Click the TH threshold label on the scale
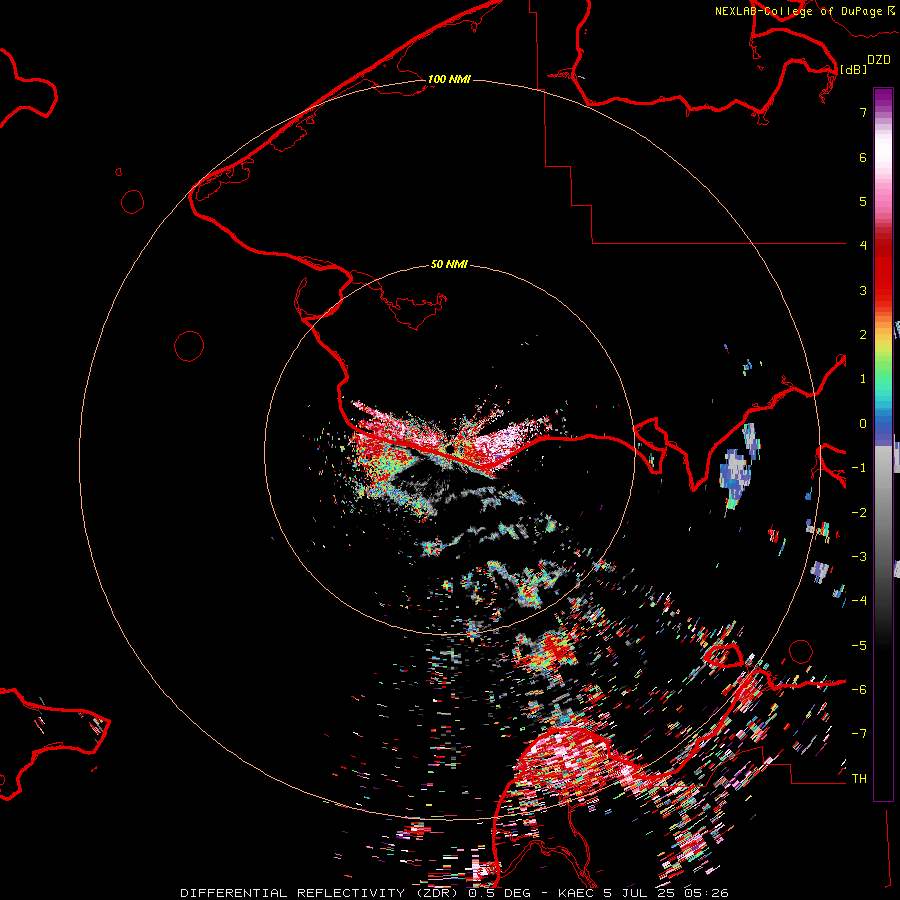Image resolution: width=900 pixels, height=900 pixels. [x=859, y=779]
